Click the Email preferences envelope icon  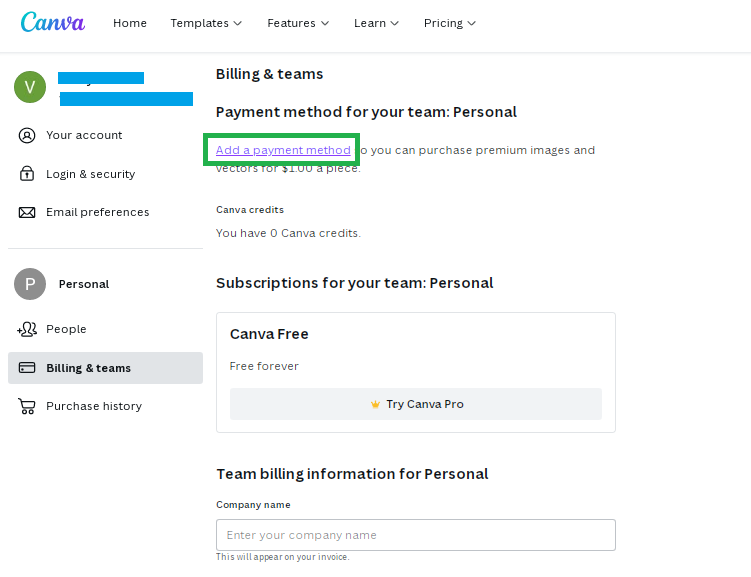pyautogui.click(x=27, y=212)
